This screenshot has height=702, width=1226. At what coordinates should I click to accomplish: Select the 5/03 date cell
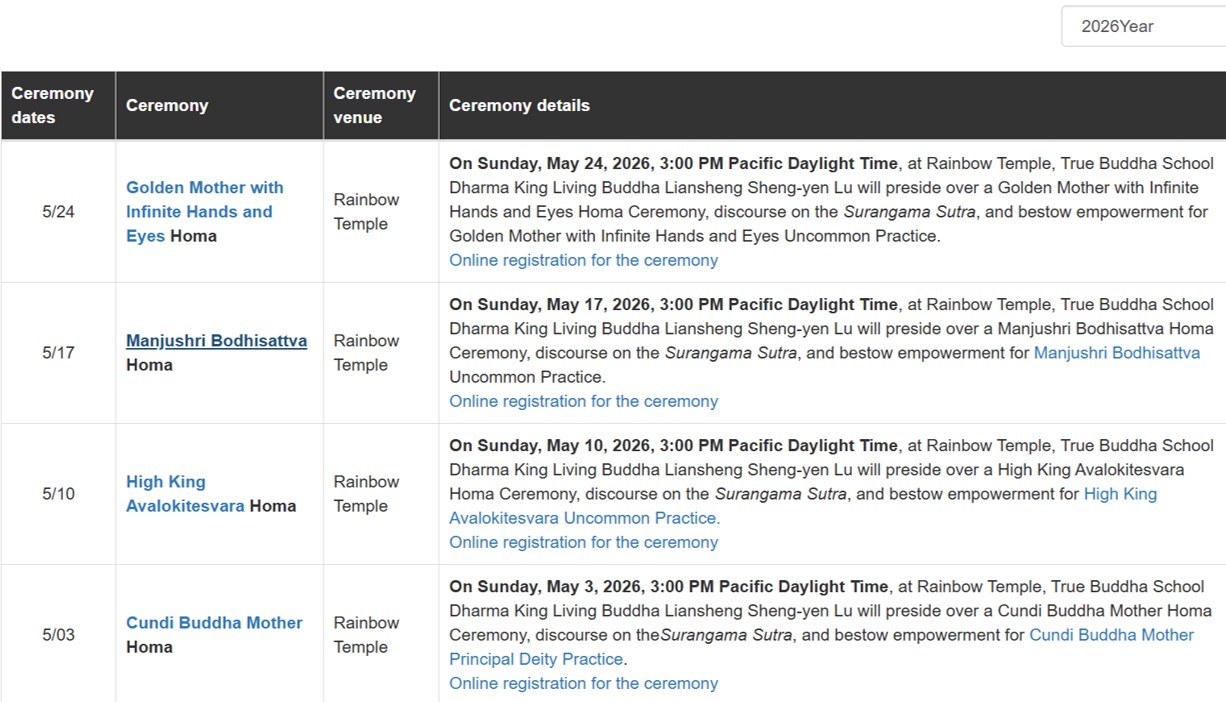[x=58, y=635]
